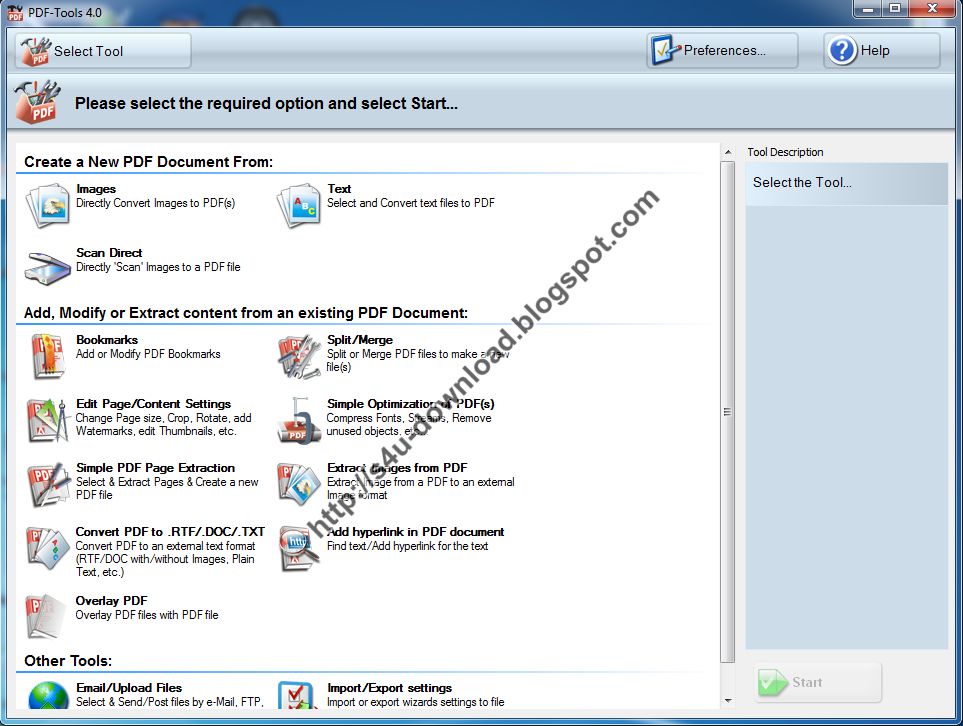Click the Scan Direct scanner icon
963x726 pixels.
[47, 268]
